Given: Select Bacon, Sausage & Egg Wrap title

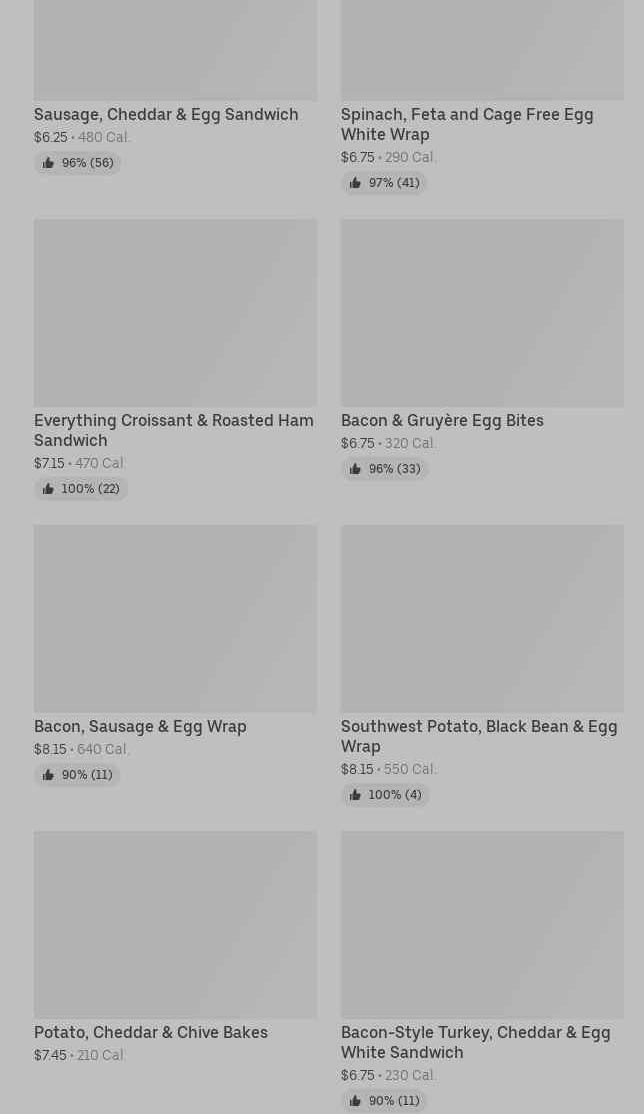Looking at the screenshot, I should pos(140,726).
